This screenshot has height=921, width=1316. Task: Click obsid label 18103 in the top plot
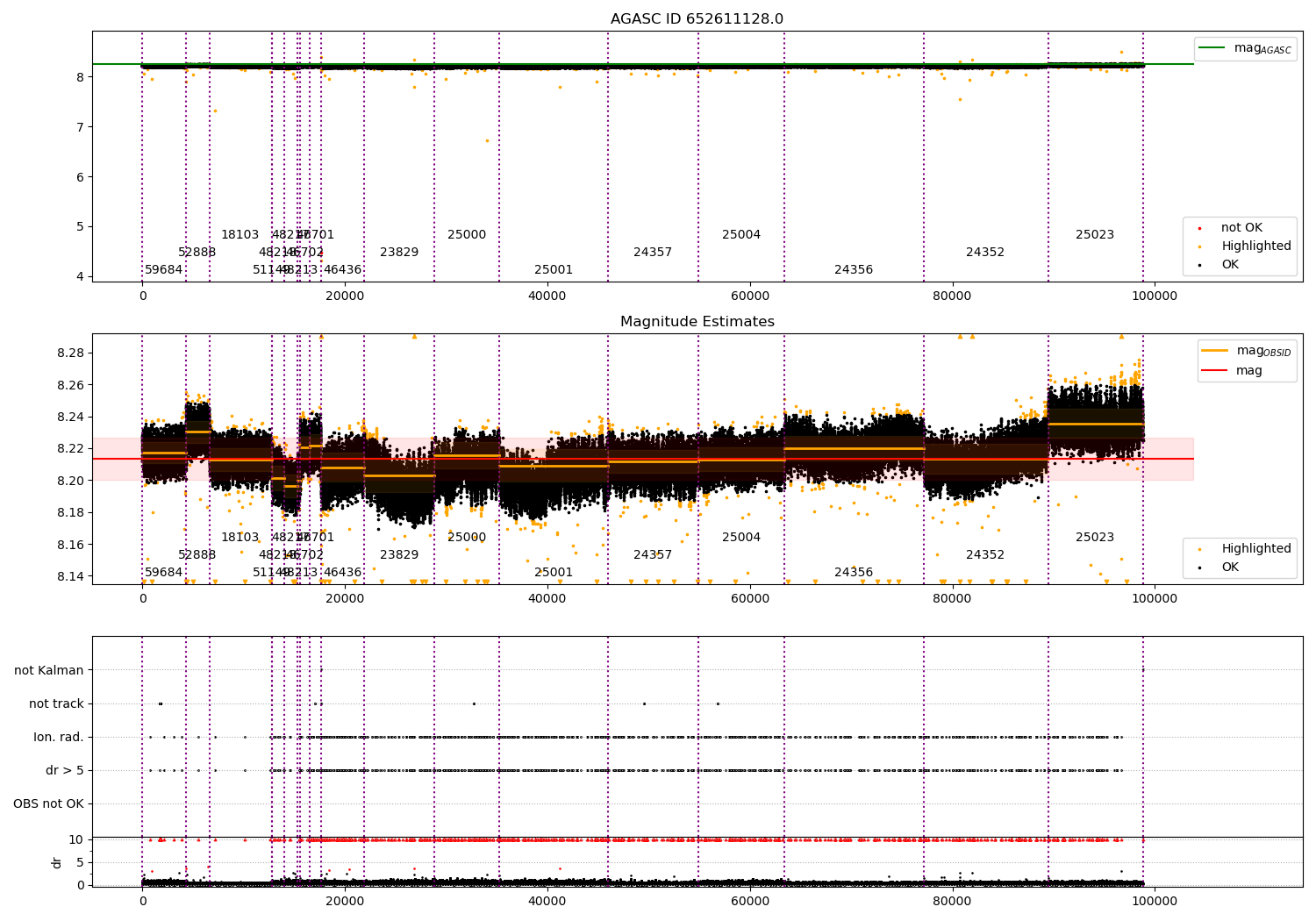[240, 235]
